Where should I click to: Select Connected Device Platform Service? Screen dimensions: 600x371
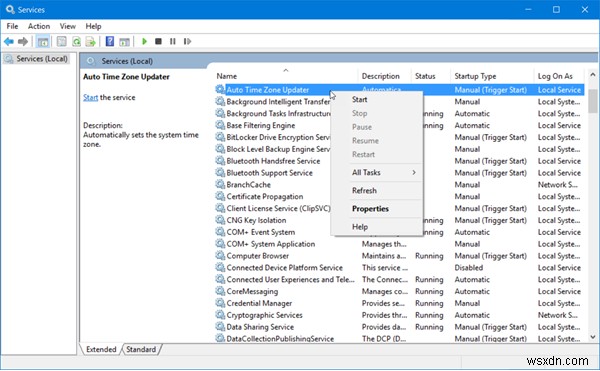(x=399, y=268)
